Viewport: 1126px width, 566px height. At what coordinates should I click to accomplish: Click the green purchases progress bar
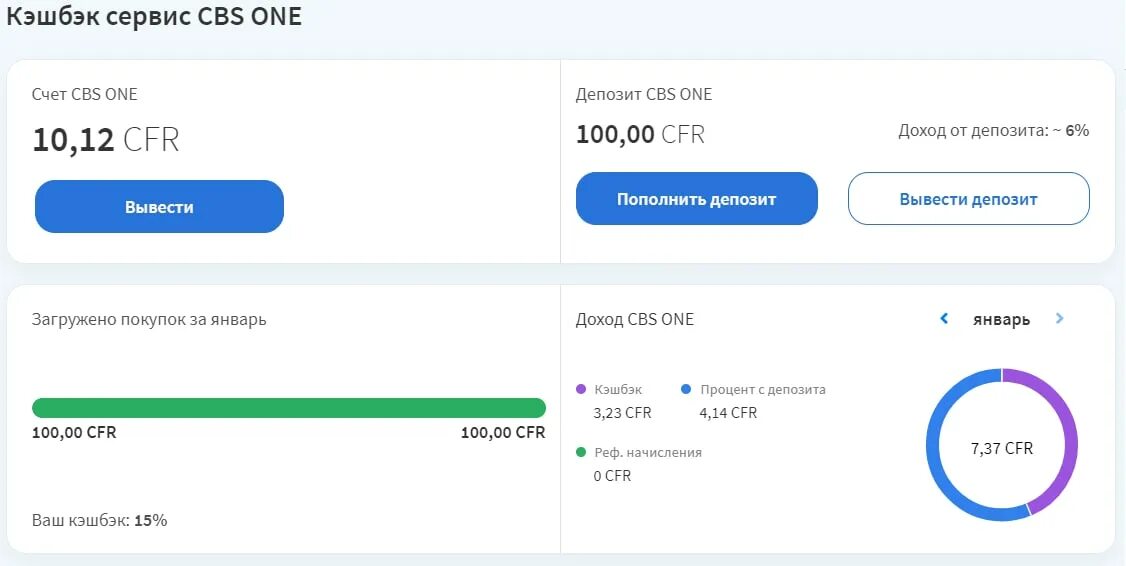[288, 408]
